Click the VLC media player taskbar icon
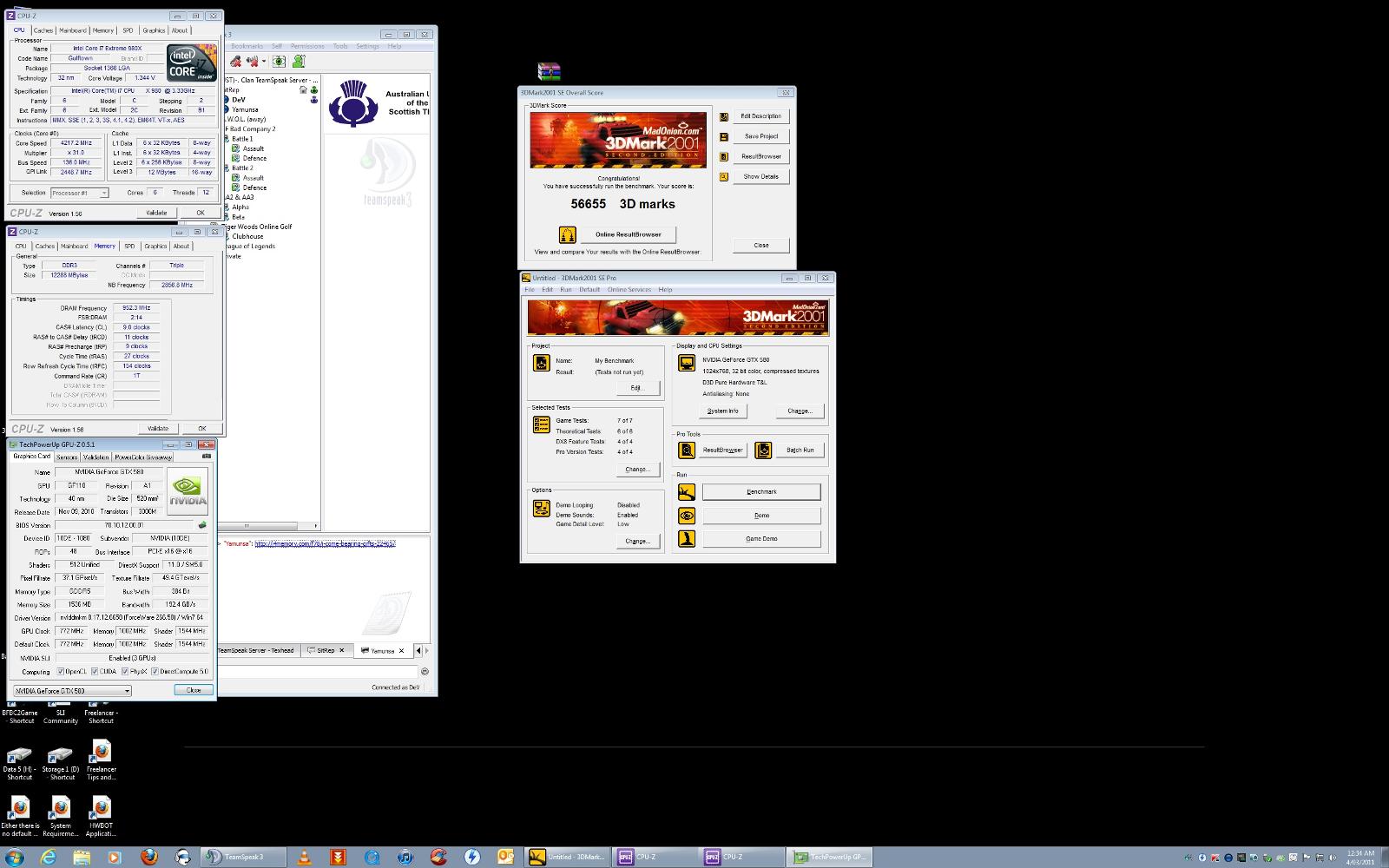The height and width of the screenshot is (868, 1389). 305,857
